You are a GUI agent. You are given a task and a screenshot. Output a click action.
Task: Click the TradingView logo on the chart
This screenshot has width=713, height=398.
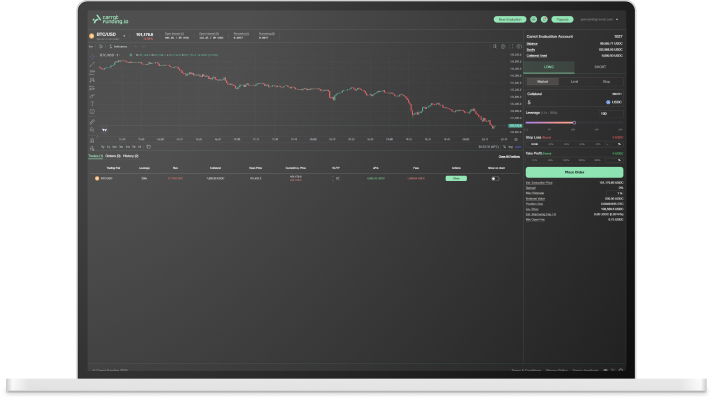[105, 130]
